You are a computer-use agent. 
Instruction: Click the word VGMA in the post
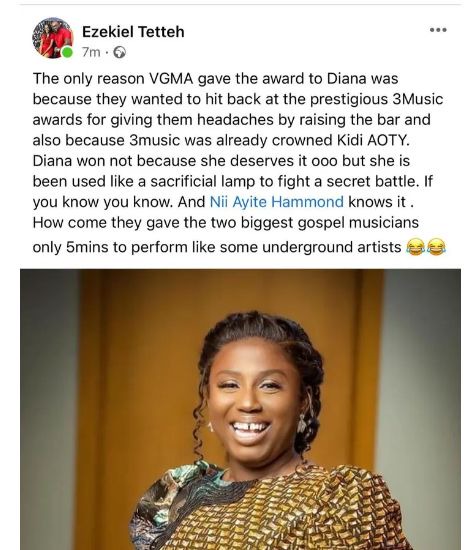coord(171,79)
